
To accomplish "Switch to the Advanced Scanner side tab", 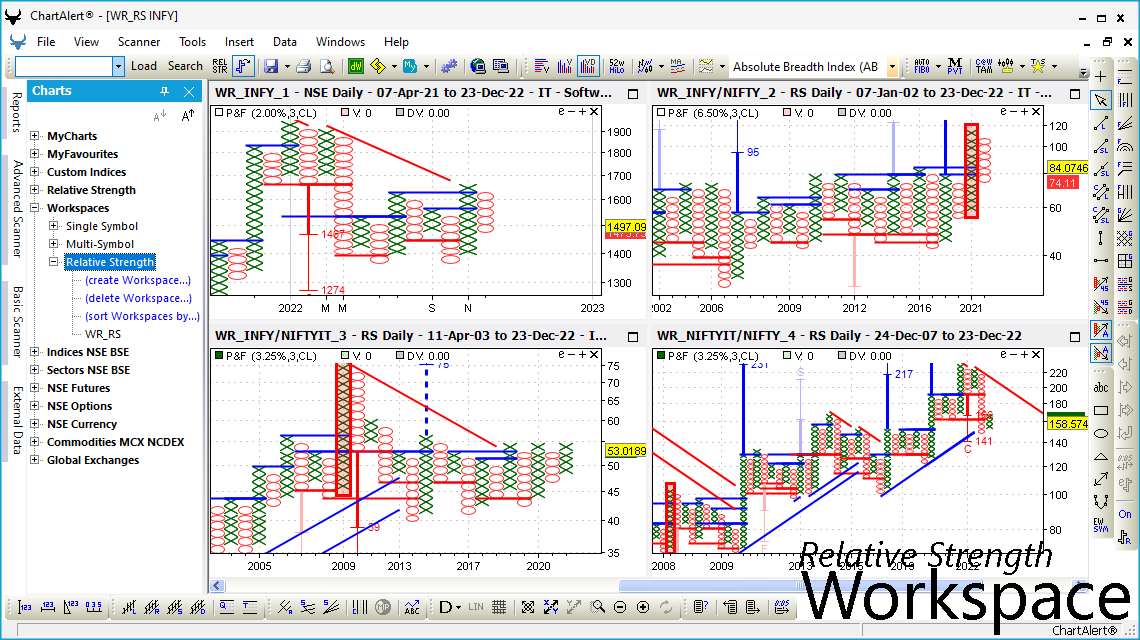I will point(17,209).
